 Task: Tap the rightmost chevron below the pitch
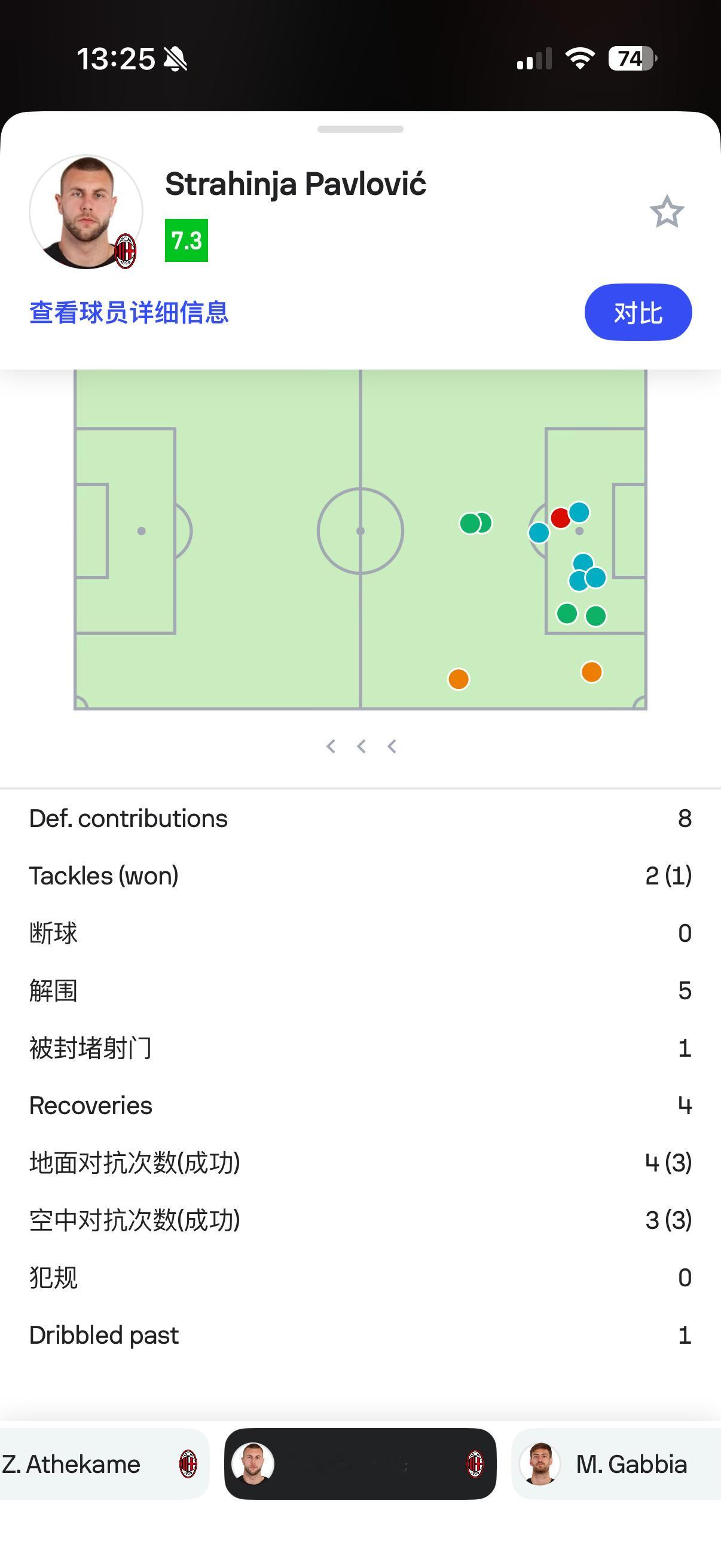coord(392,746)
